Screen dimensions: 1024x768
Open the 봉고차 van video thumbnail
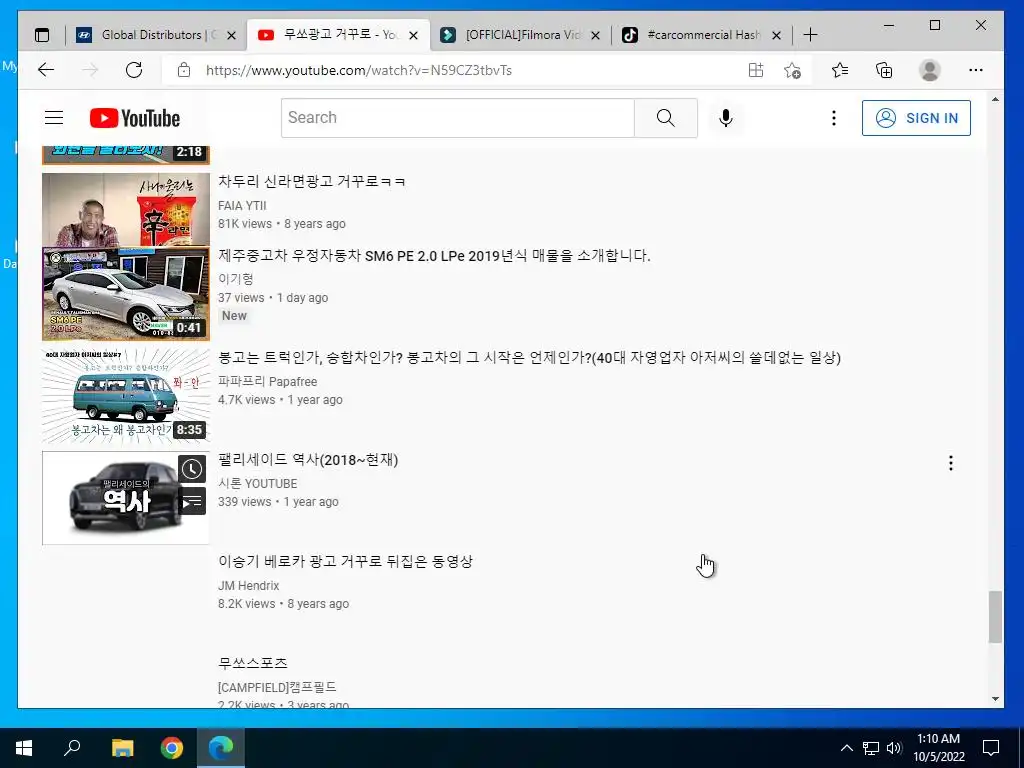pyautogui.click(x=126, y=395)
